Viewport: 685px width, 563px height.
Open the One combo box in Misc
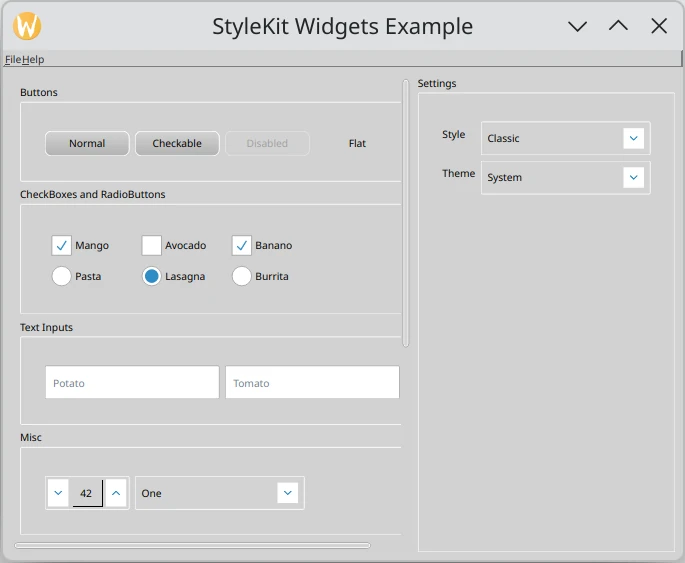click(220, 493)
